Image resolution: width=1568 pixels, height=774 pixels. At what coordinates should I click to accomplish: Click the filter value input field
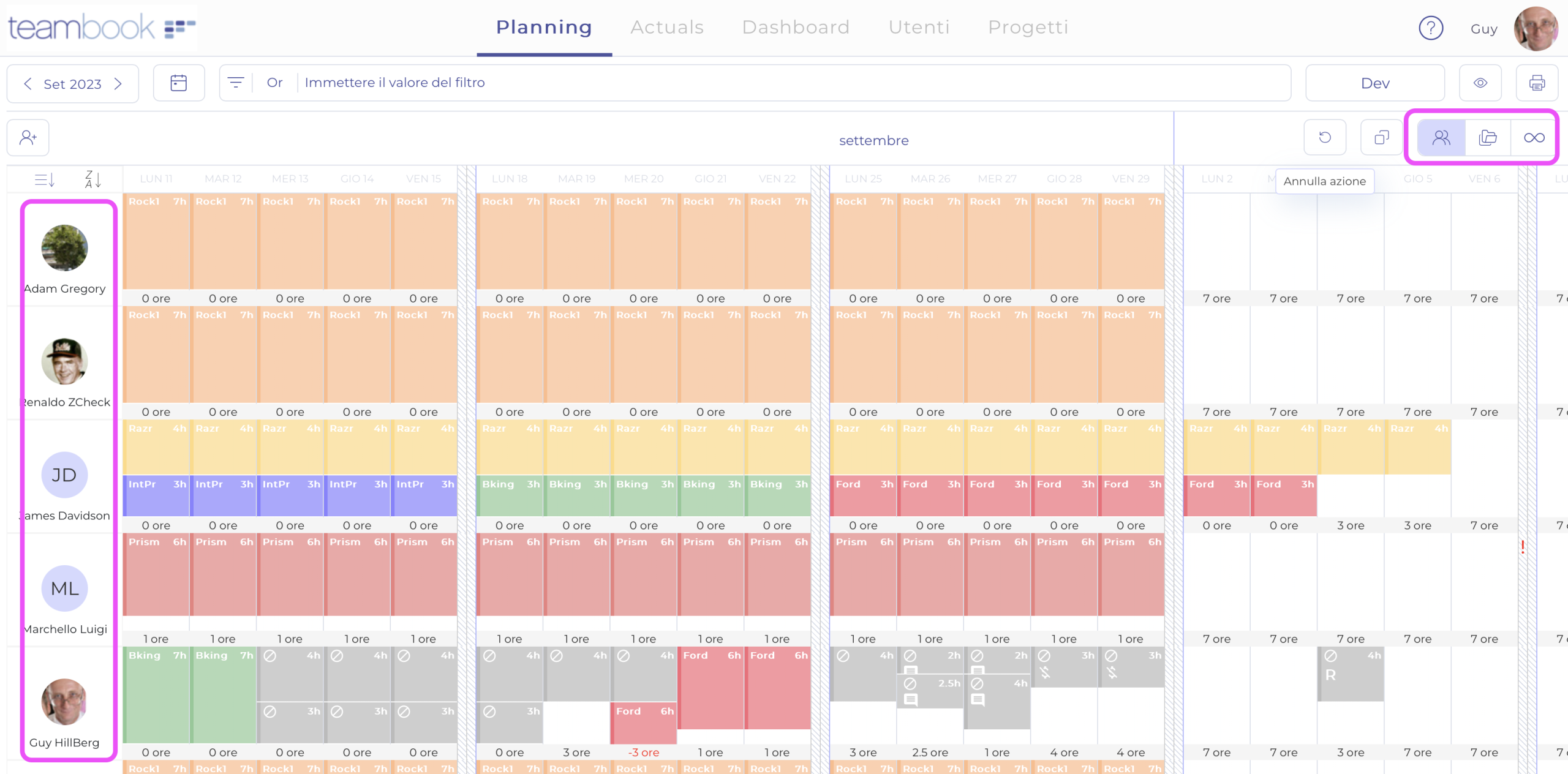click(394, 82)
